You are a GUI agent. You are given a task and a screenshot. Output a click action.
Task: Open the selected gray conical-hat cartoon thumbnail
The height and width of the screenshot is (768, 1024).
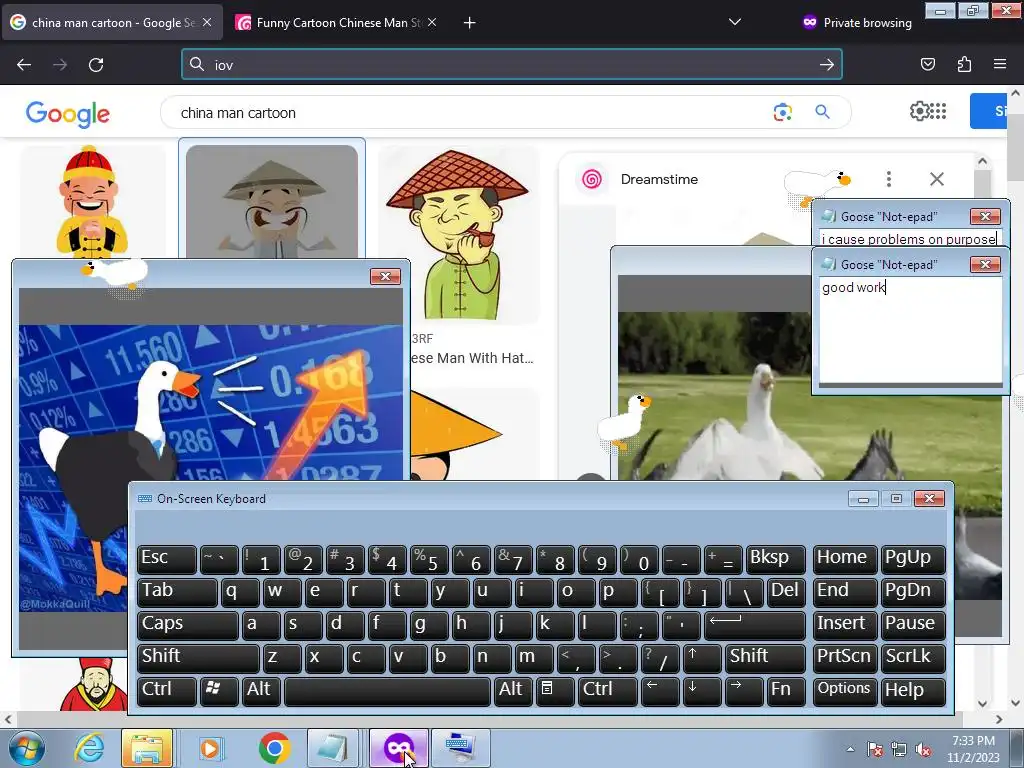click(x=272, y=202)
